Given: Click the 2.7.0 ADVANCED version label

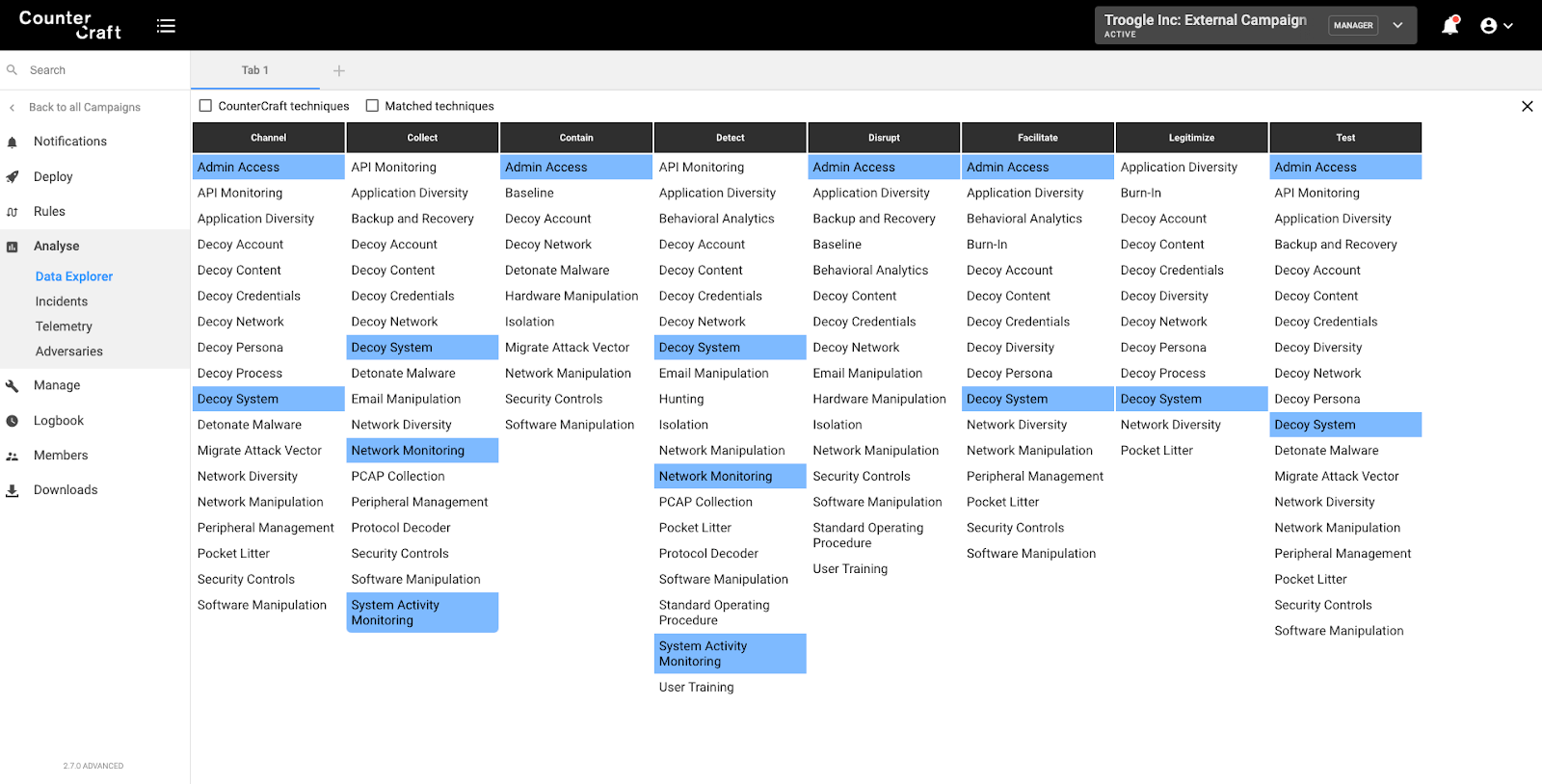Looking at the screenshot, I should point(93,767).
